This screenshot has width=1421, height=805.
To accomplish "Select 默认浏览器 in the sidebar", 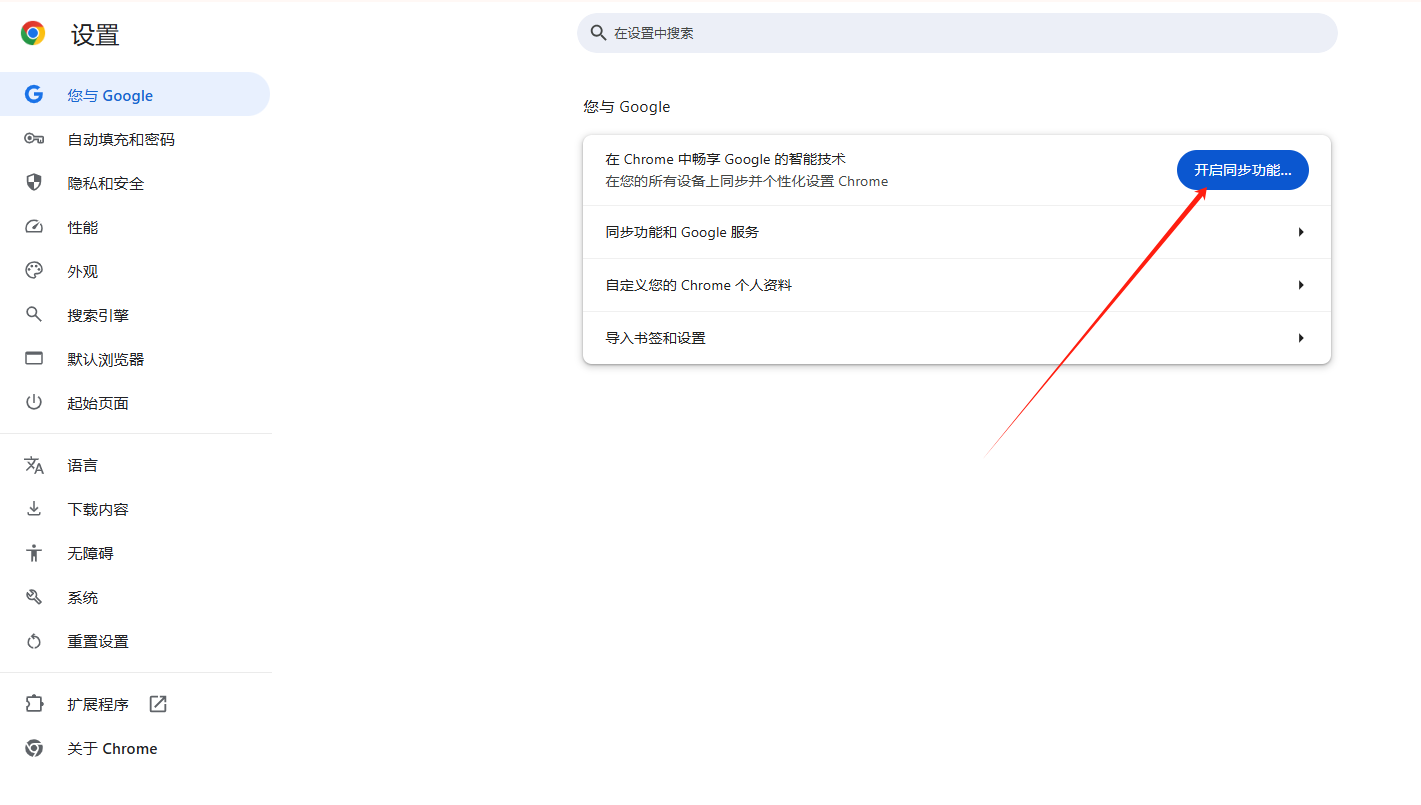I will [135, 359].
